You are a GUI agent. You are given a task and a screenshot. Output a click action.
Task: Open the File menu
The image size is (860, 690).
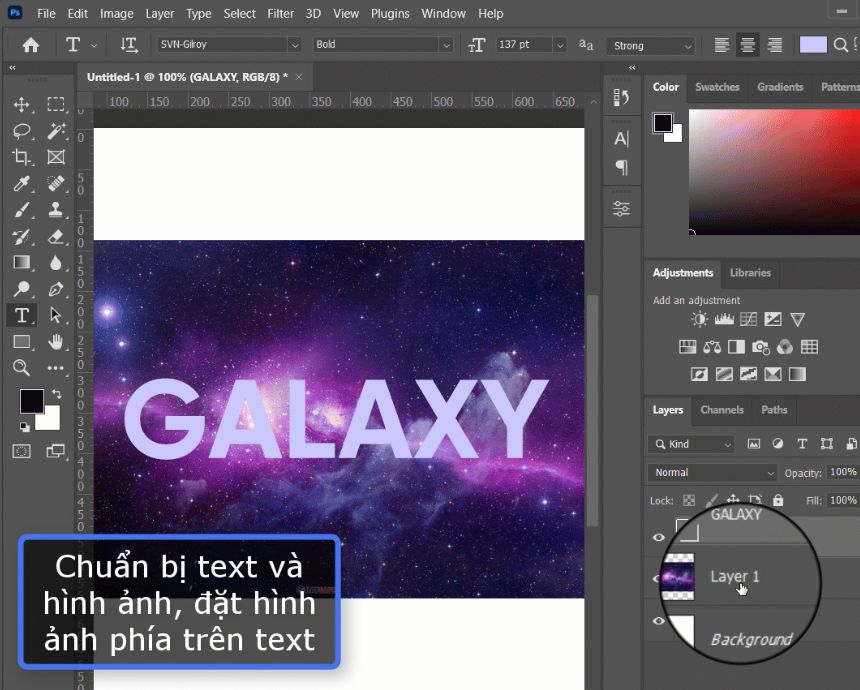[46, 13]
